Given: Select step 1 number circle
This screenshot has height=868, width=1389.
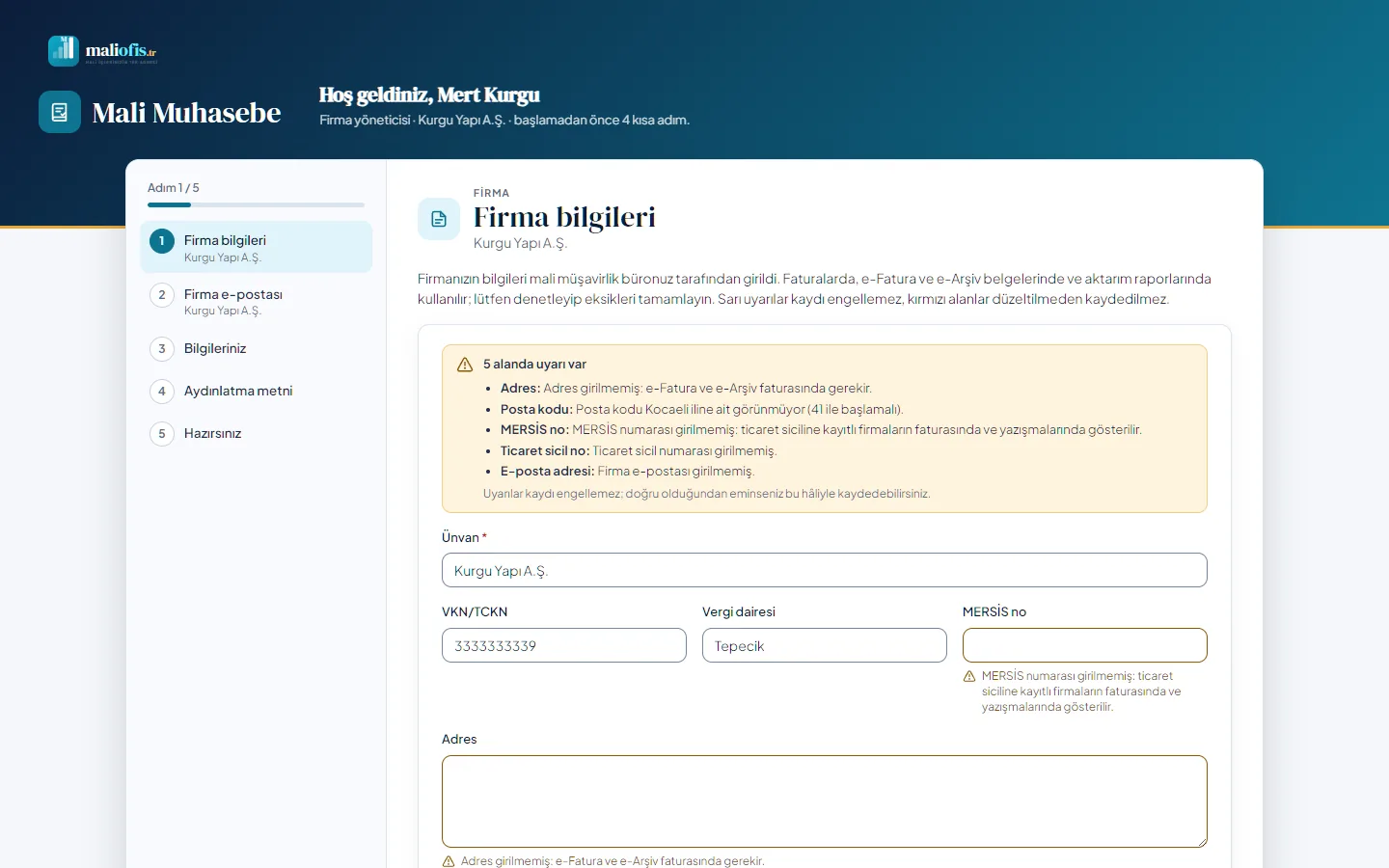Looking at the screenshot, I should pyautogui.click(x=162, y=241).
